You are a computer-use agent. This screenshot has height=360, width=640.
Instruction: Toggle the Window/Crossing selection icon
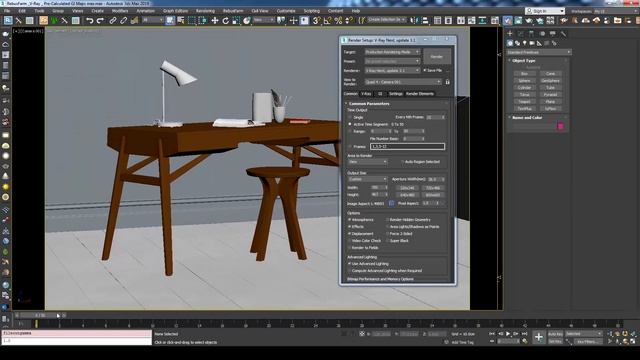(x=202, y=20)
